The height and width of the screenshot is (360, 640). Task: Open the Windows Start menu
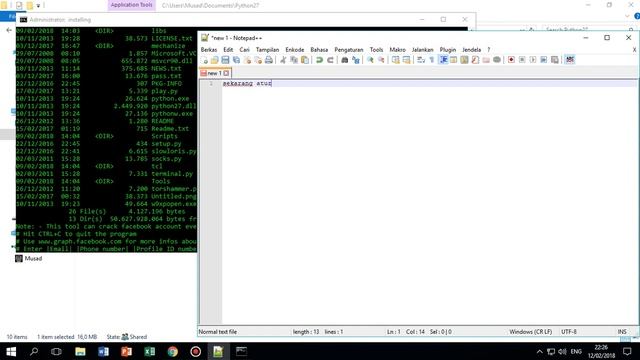pos(11,351)
